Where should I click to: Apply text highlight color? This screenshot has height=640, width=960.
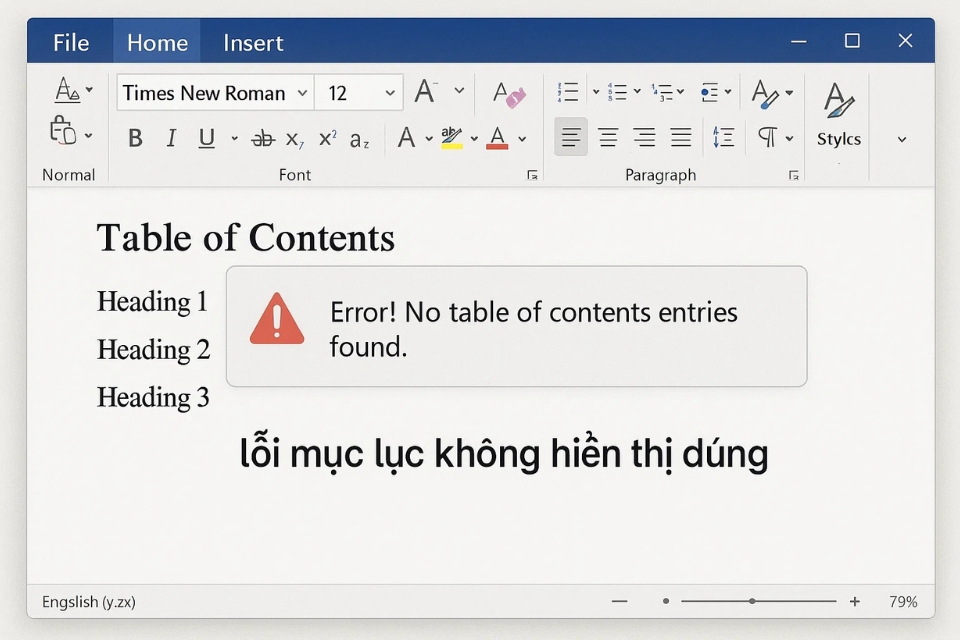click(451, 138)
